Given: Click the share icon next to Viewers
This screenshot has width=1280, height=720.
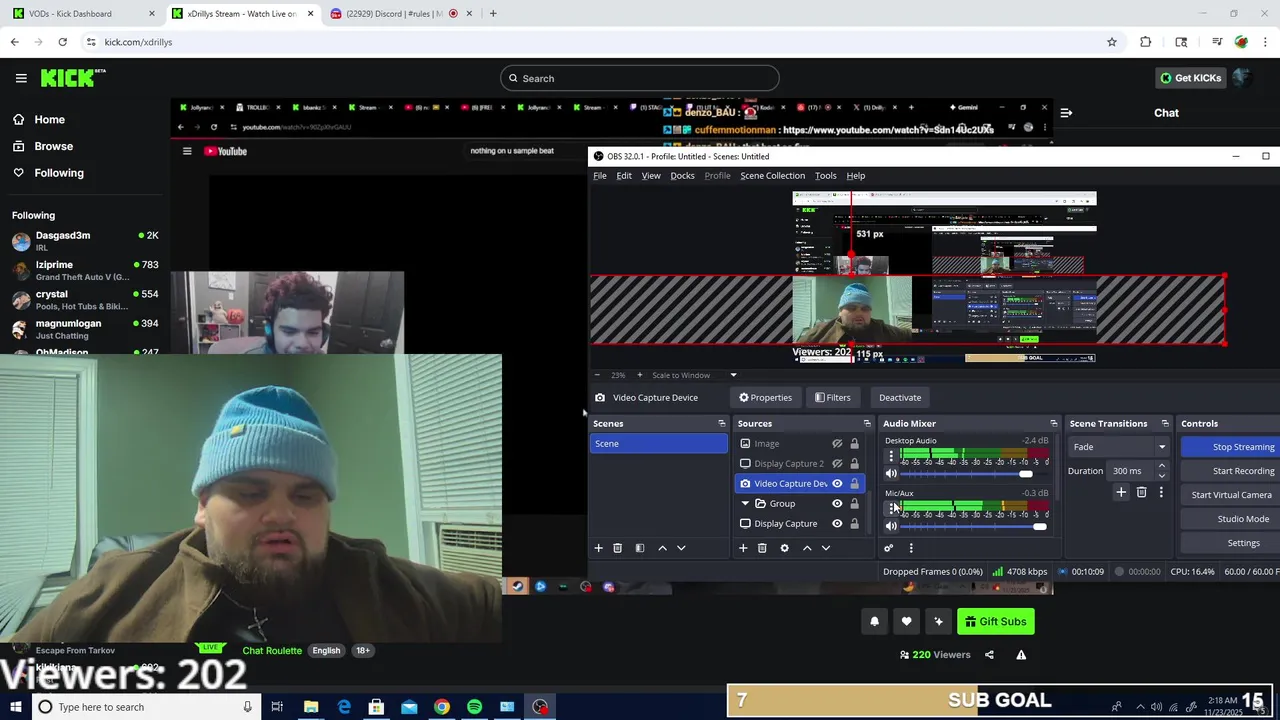Looking at the screenshot, I should 989,655.
